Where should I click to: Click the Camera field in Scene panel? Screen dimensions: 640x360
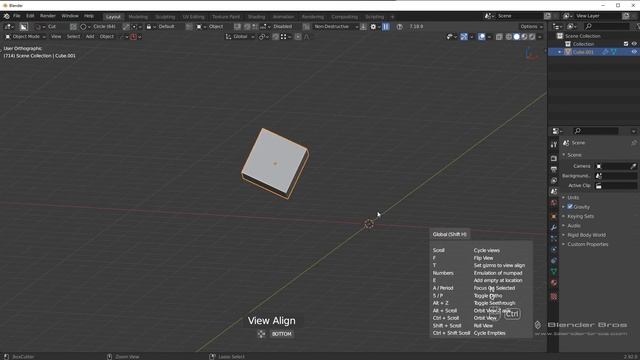(x=616, y=166)
